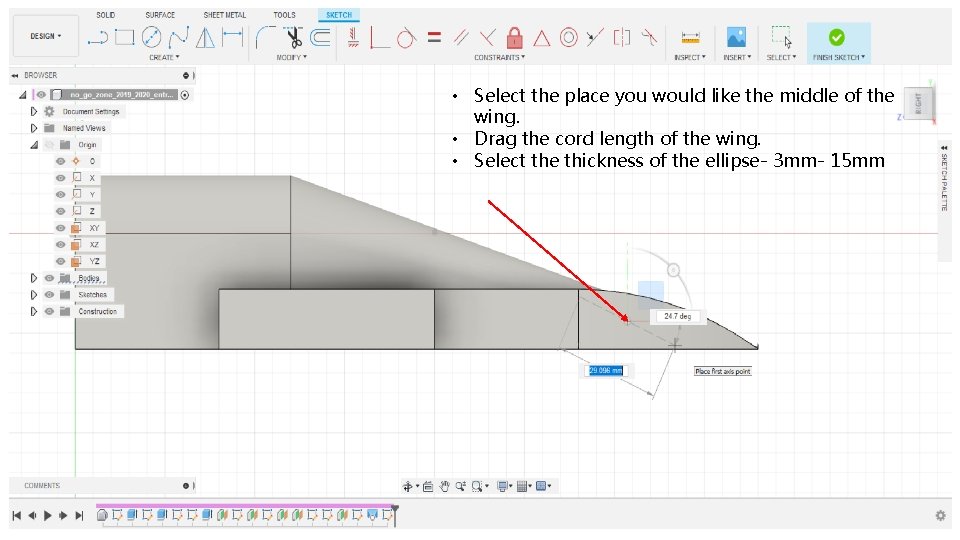Switch to the SHEET METAL tab
The width and height of the screenshot is (960, 540).
(x=225, y=15)
